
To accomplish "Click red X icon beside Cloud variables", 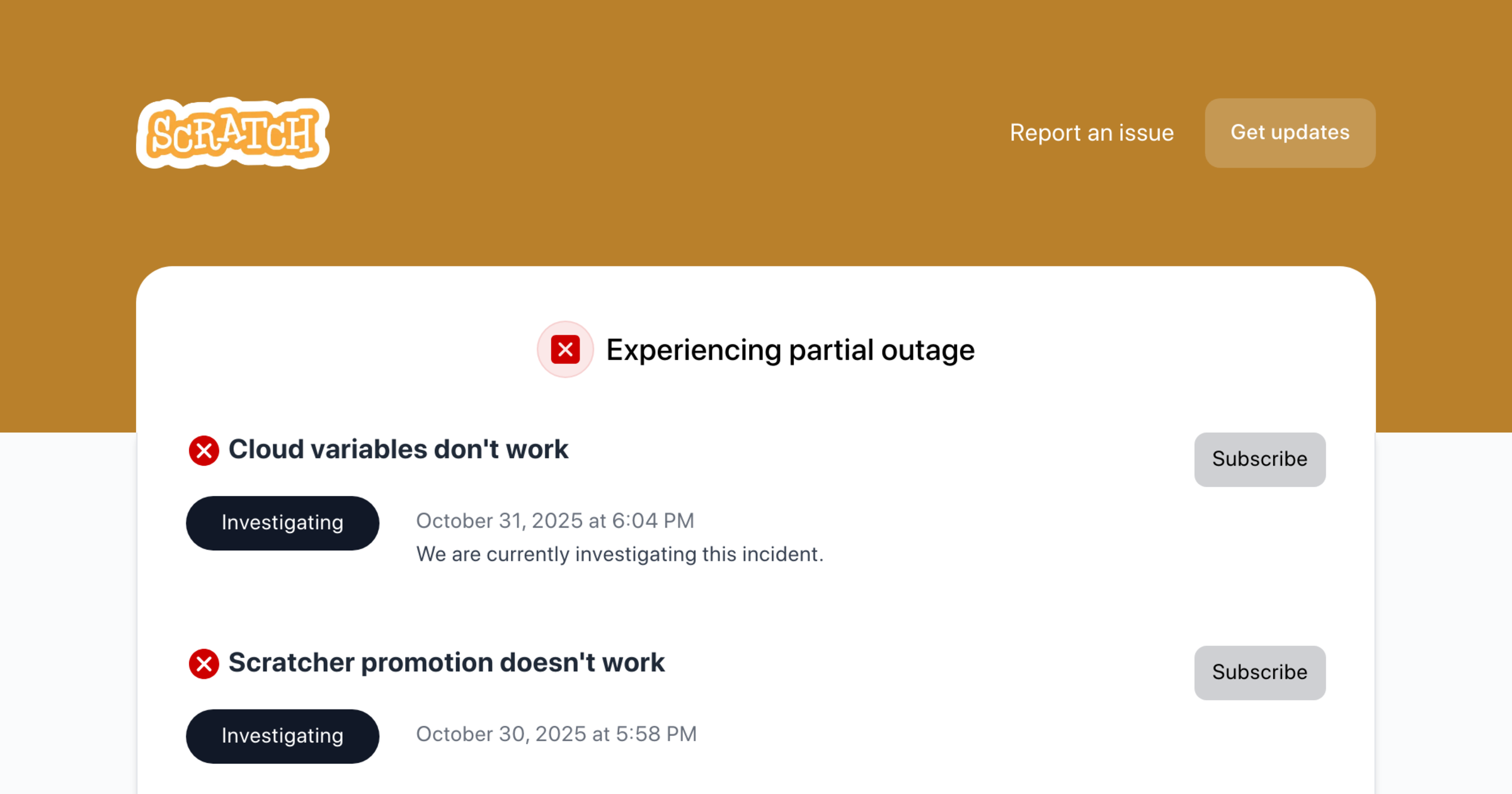I will click(x=203, y=451).
